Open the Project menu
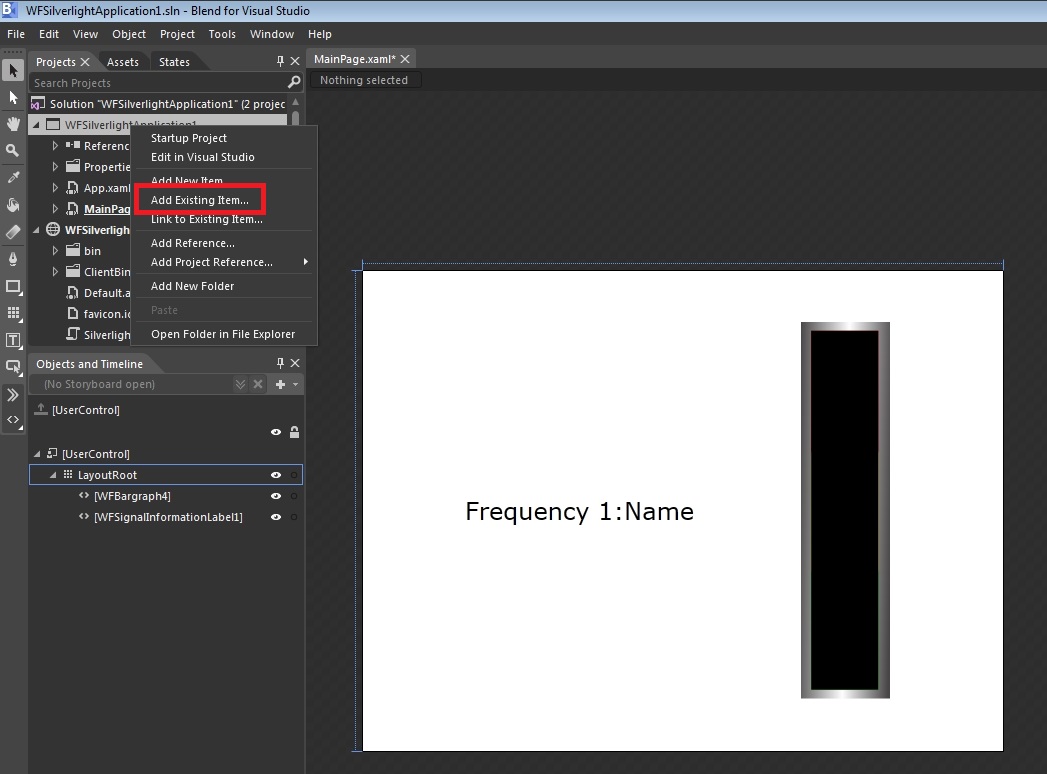The width and height of the screenshot is (1047, 774). pos(177,34)
